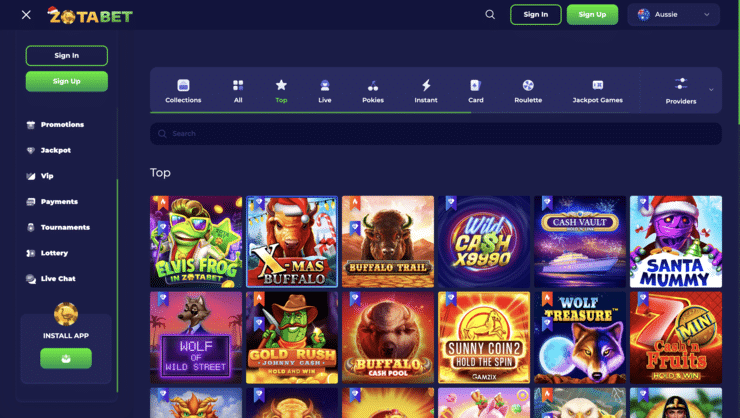This screenshot has width=740, height=418.
Task: Click the chevron next to Providers
Action: (711, 90)
